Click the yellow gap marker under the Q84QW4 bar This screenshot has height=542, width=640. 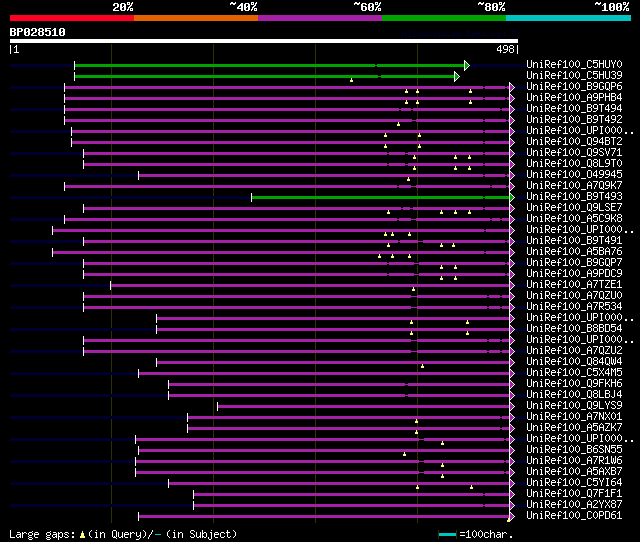coord(422,366)
